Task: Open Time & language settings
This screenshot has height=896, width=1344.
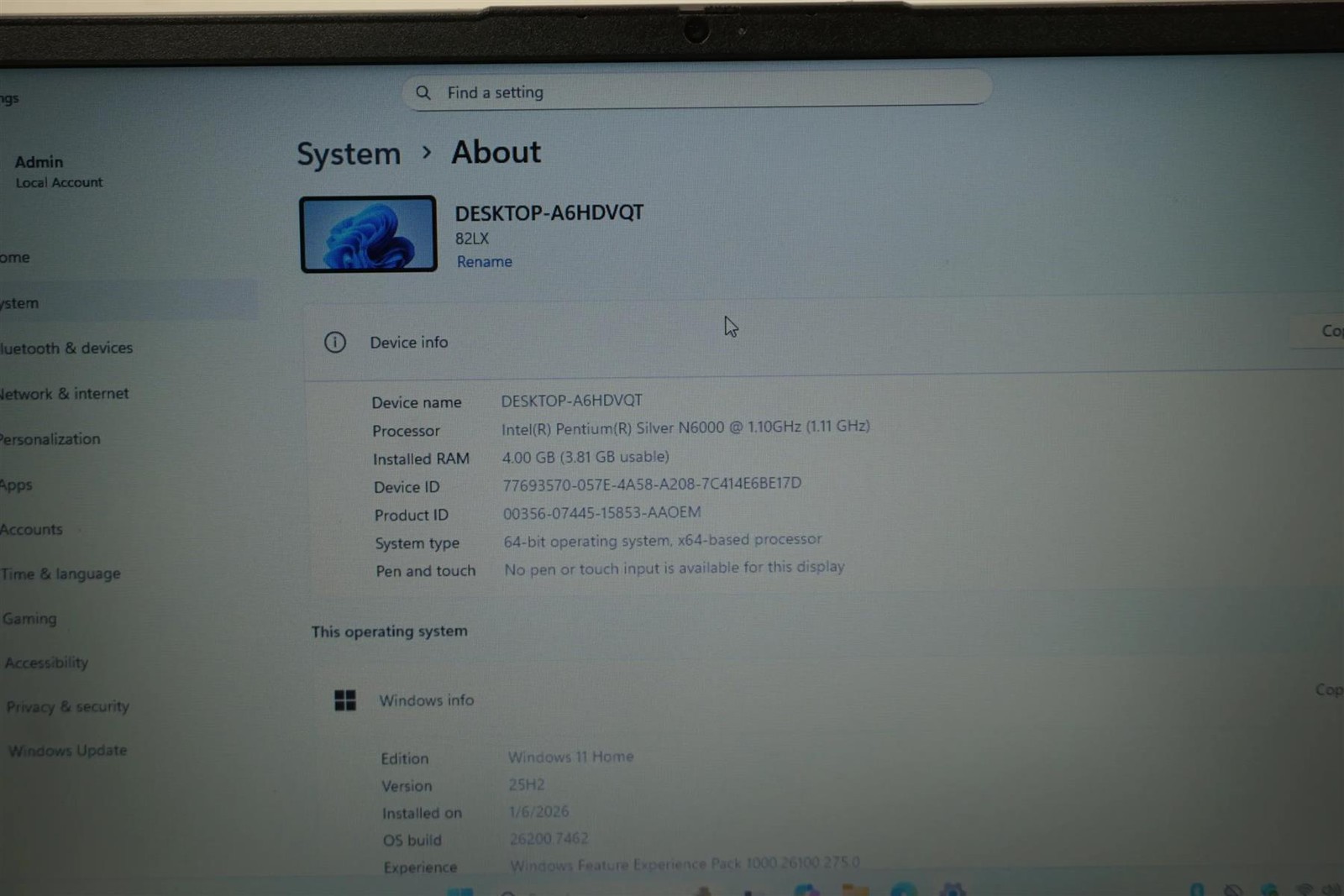Action: pyautogui.click(x=60, y=574)
